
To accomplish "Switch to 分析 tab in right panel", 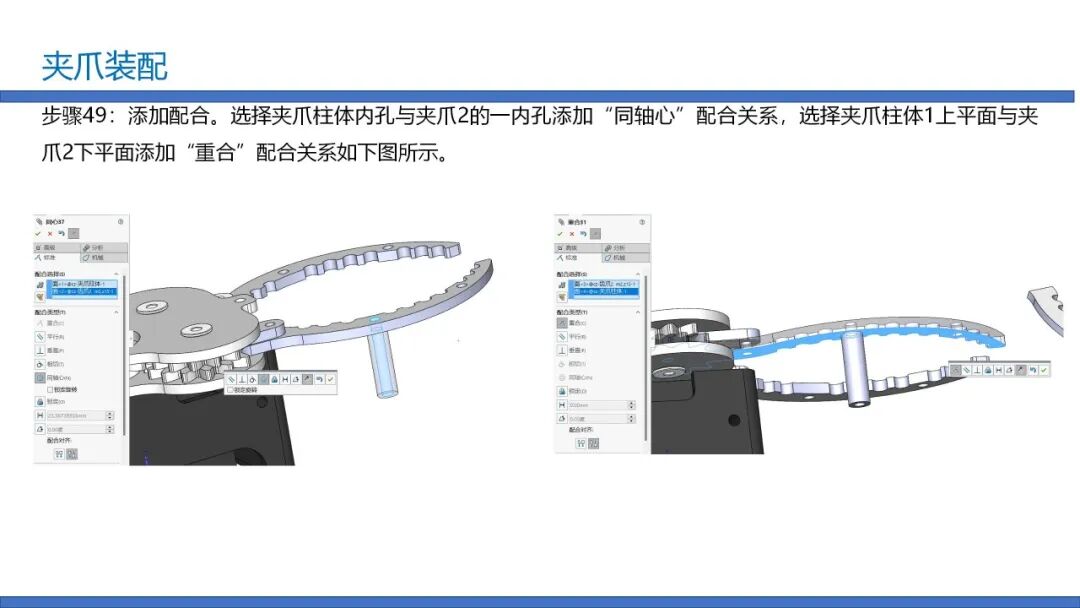I will tap(626, 247).
